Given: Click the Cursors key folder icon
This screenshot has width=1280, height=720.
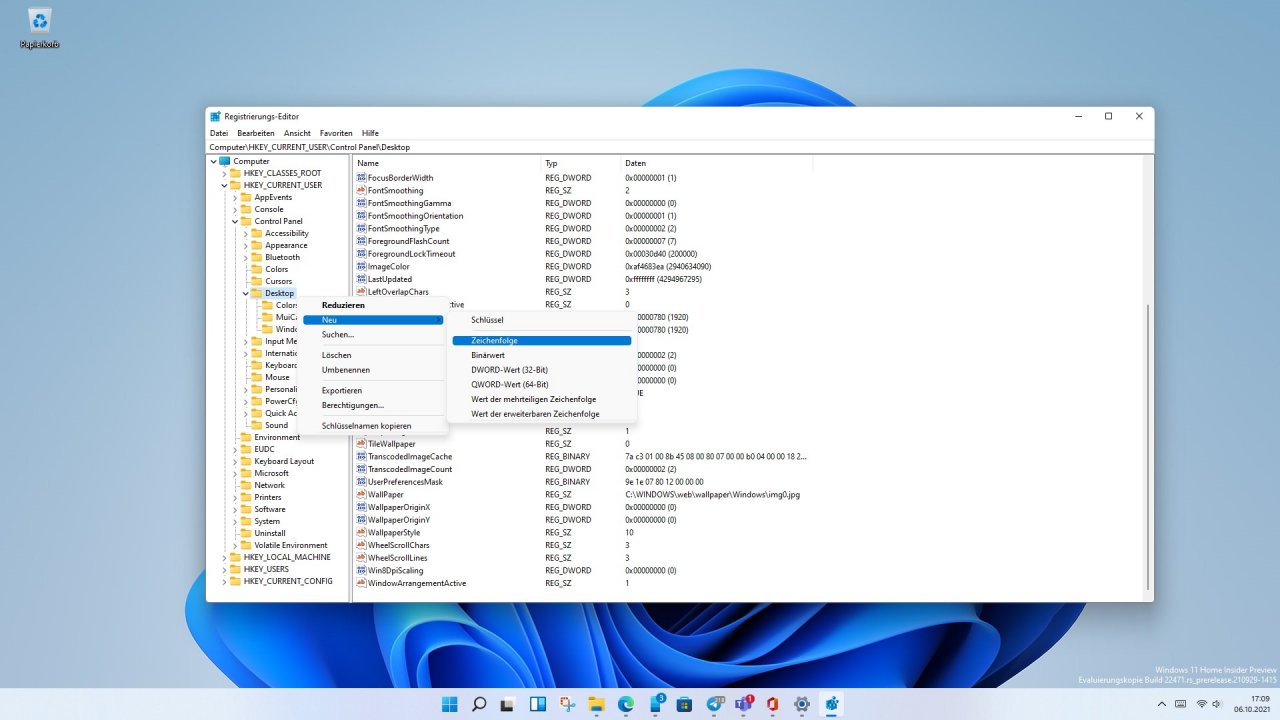Looking at the screenshot, I should (x=257, y=281).
